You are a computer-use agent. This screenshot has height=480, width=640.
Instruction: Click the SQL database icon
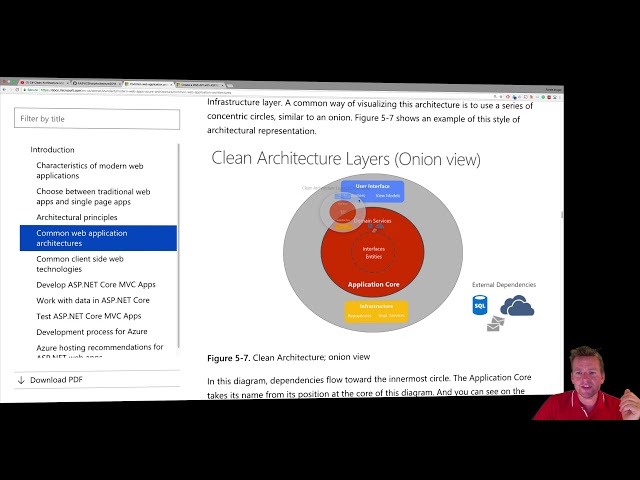[480, 305]
